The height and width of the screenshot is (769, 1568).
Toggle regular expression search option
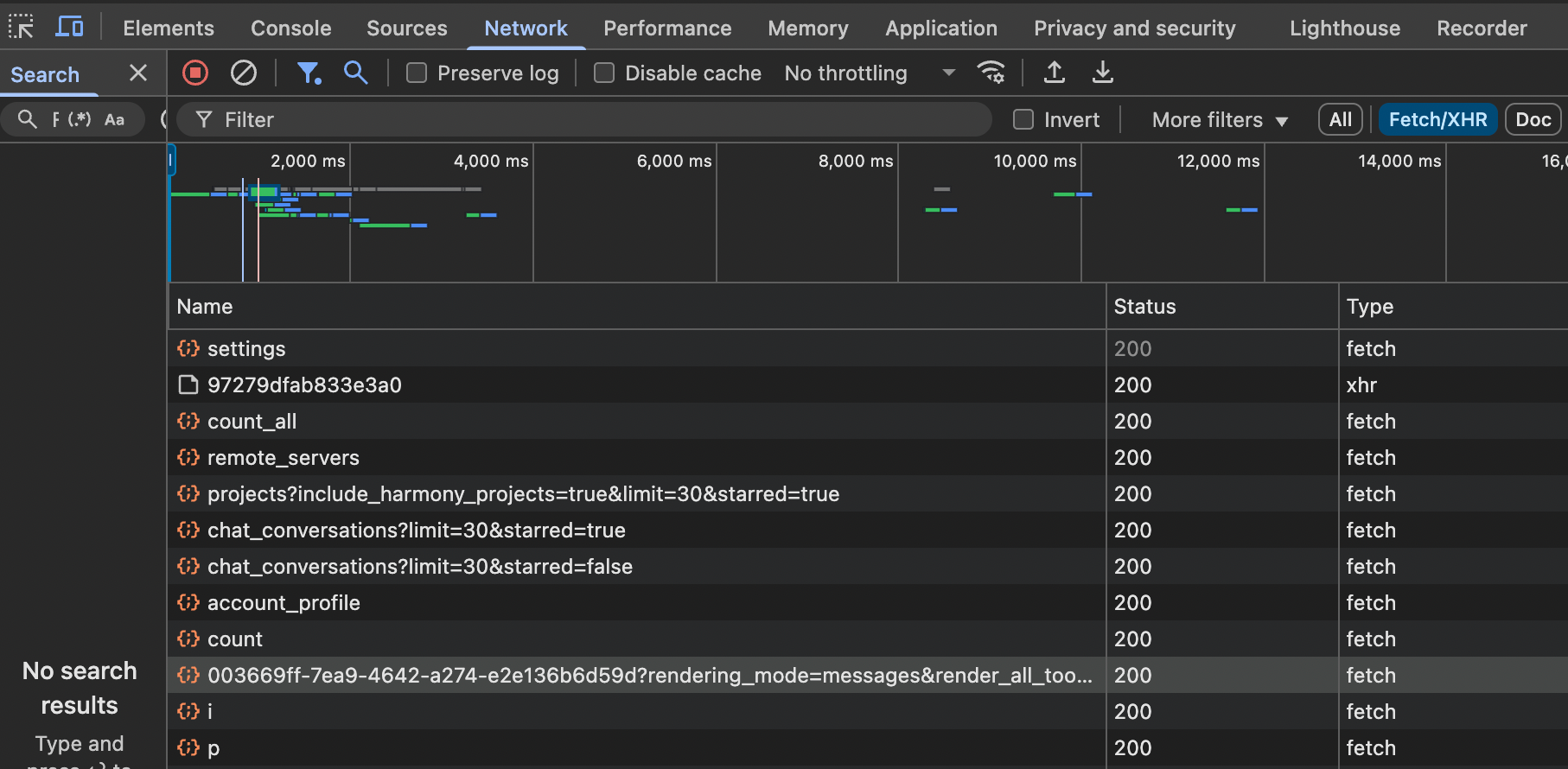click(80, 119)
